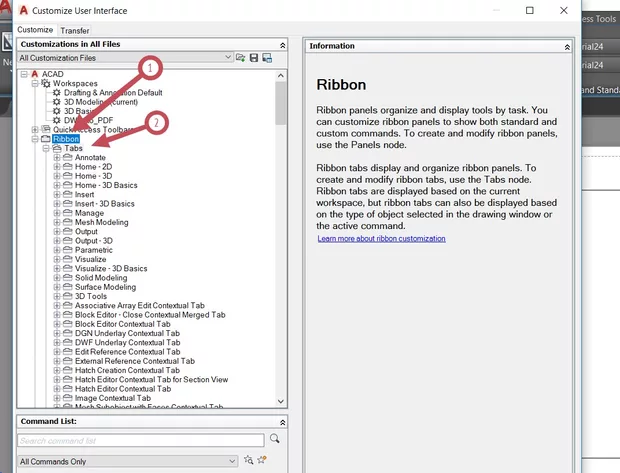Select External Reference Contextual Tab
The image size is (620, 473).
click(x=135, y=361)
